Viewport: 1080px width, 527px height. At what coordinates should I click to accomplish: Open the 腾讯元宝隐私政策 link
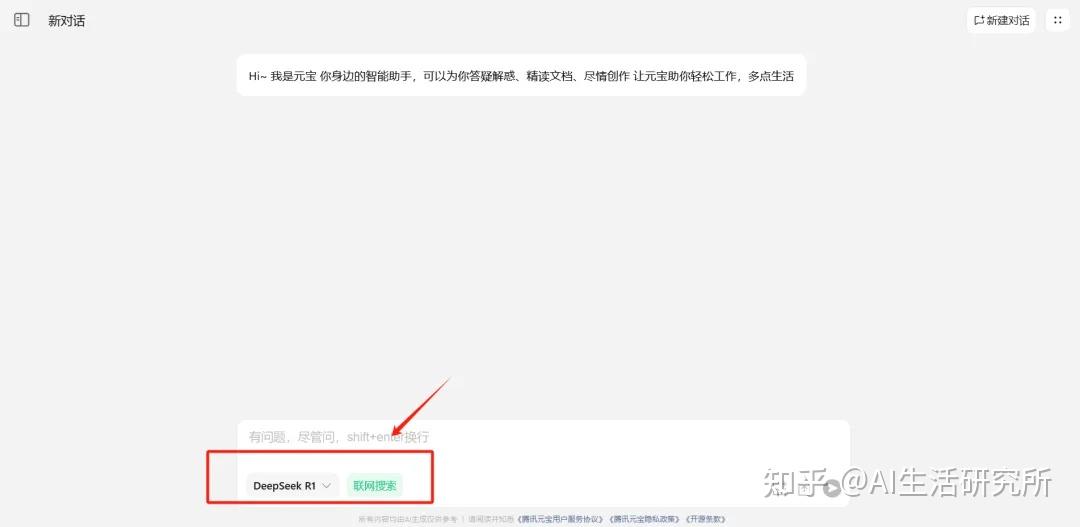click(x=645, y=519)
